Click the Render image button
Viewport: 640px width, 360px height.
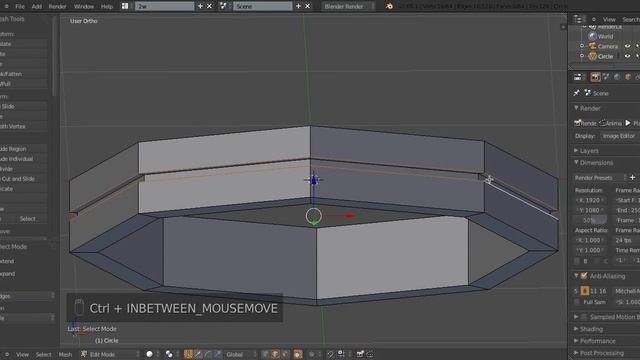click(586, 123)
